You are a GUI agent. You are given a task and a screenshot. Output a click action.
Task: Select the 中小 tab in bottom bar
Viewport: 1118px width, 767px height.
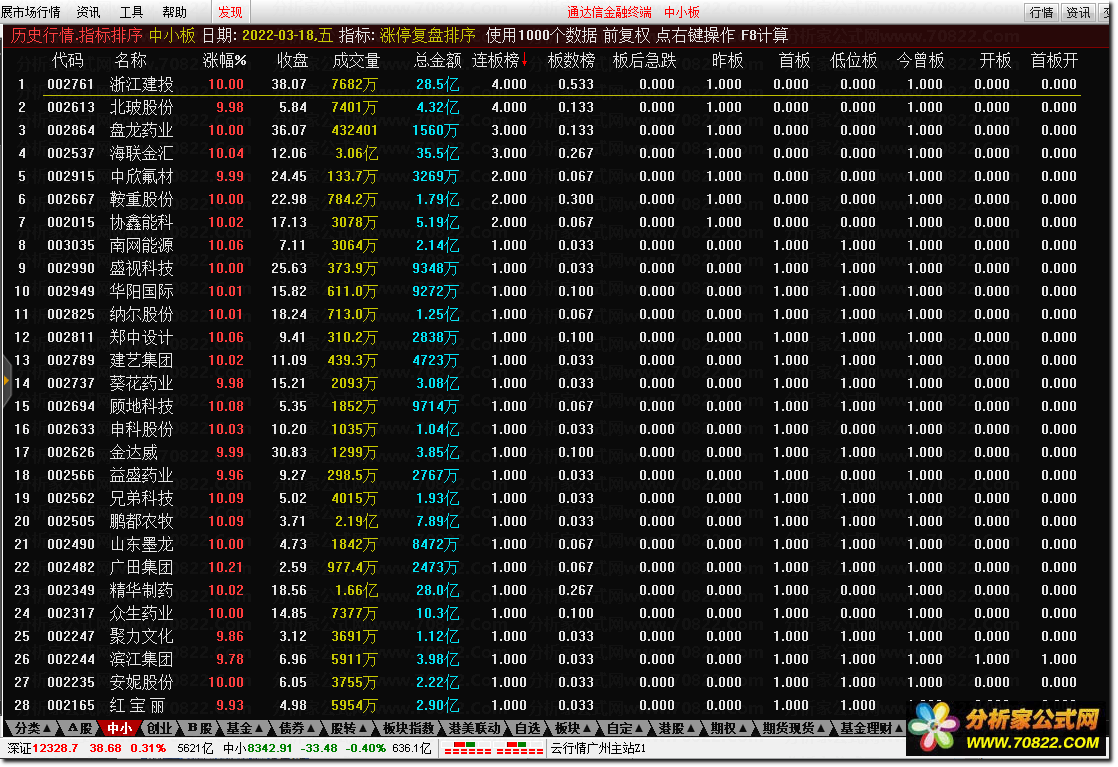pyautogui.click(x=119, y=728)
